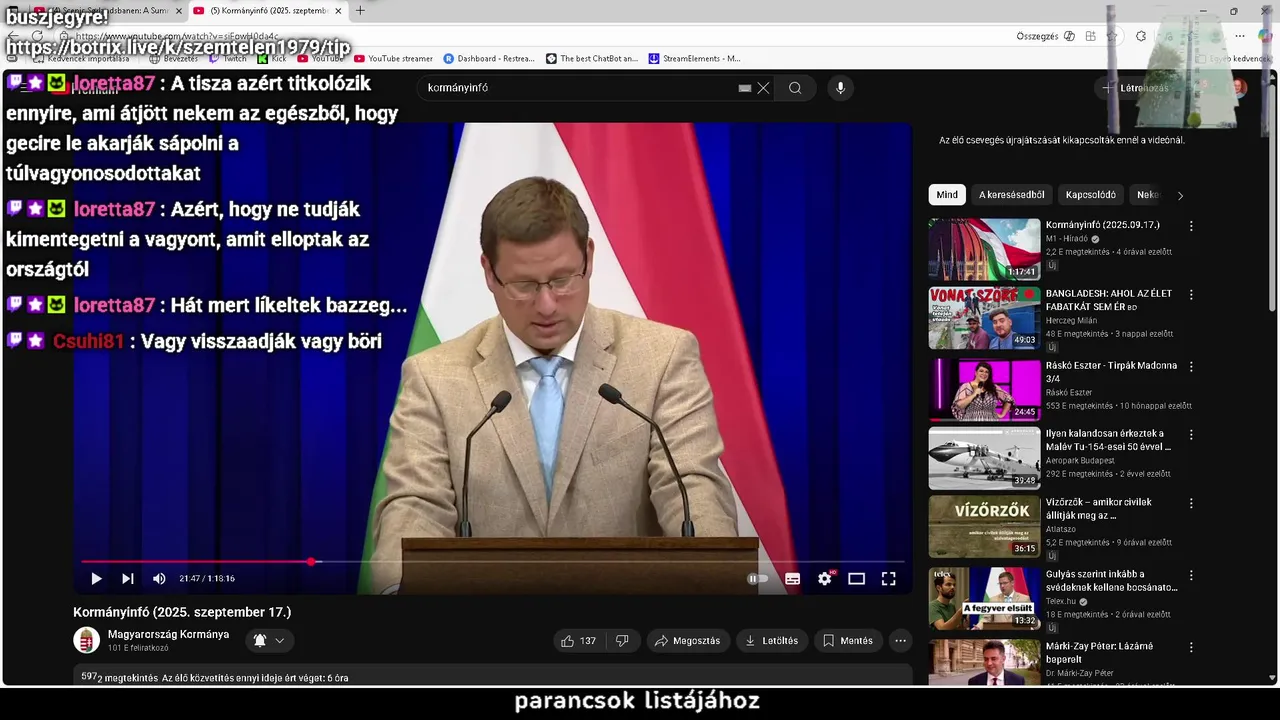Image resolution: width=1280 pixels, height=720 pixels.
Task: Open the Copilot icon in the toolbar
Action: click(1265, 36)
